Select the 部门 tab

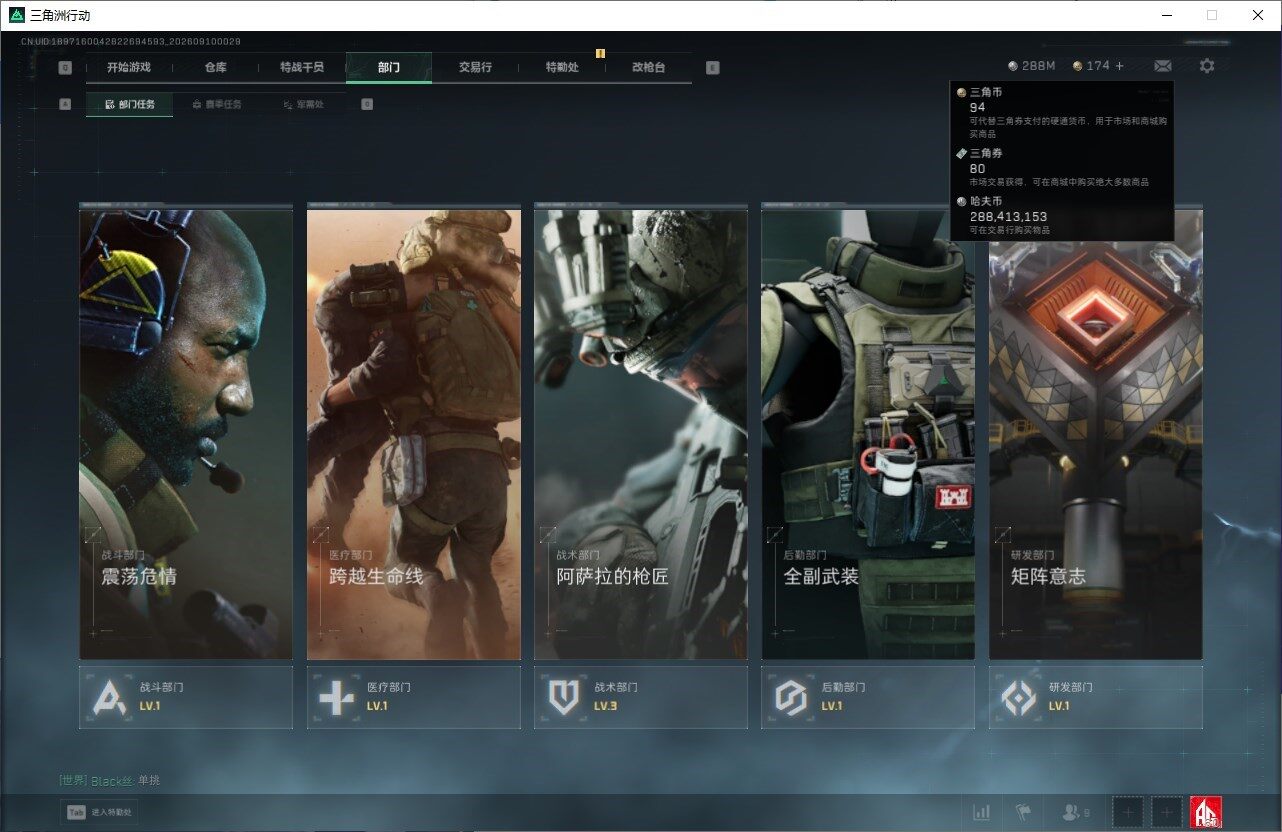click(x=389, y=67)
